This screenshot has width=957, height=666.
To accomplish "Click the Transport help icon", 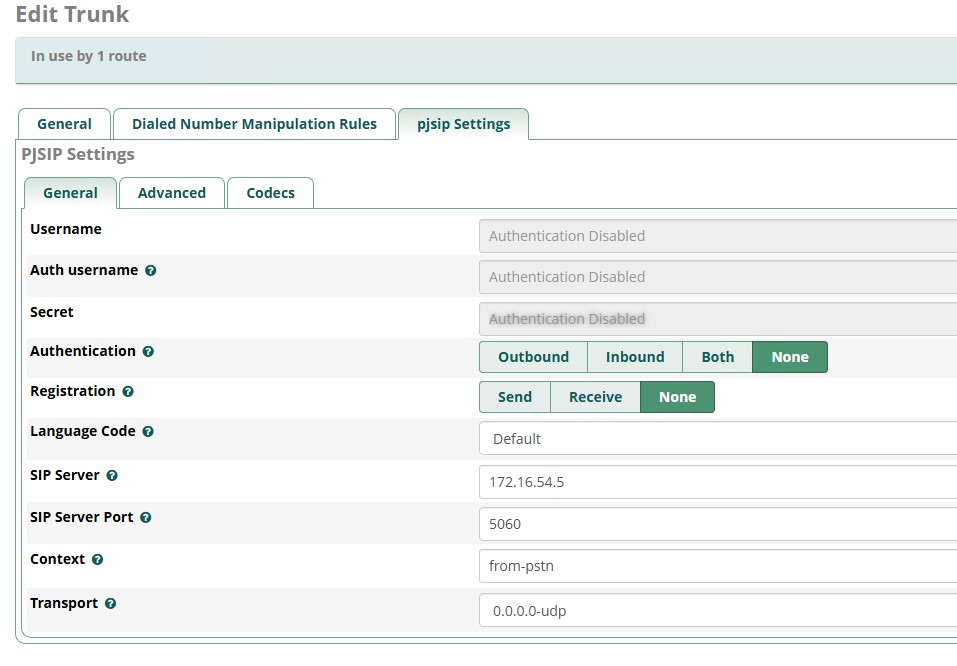I will click(110, 604).
